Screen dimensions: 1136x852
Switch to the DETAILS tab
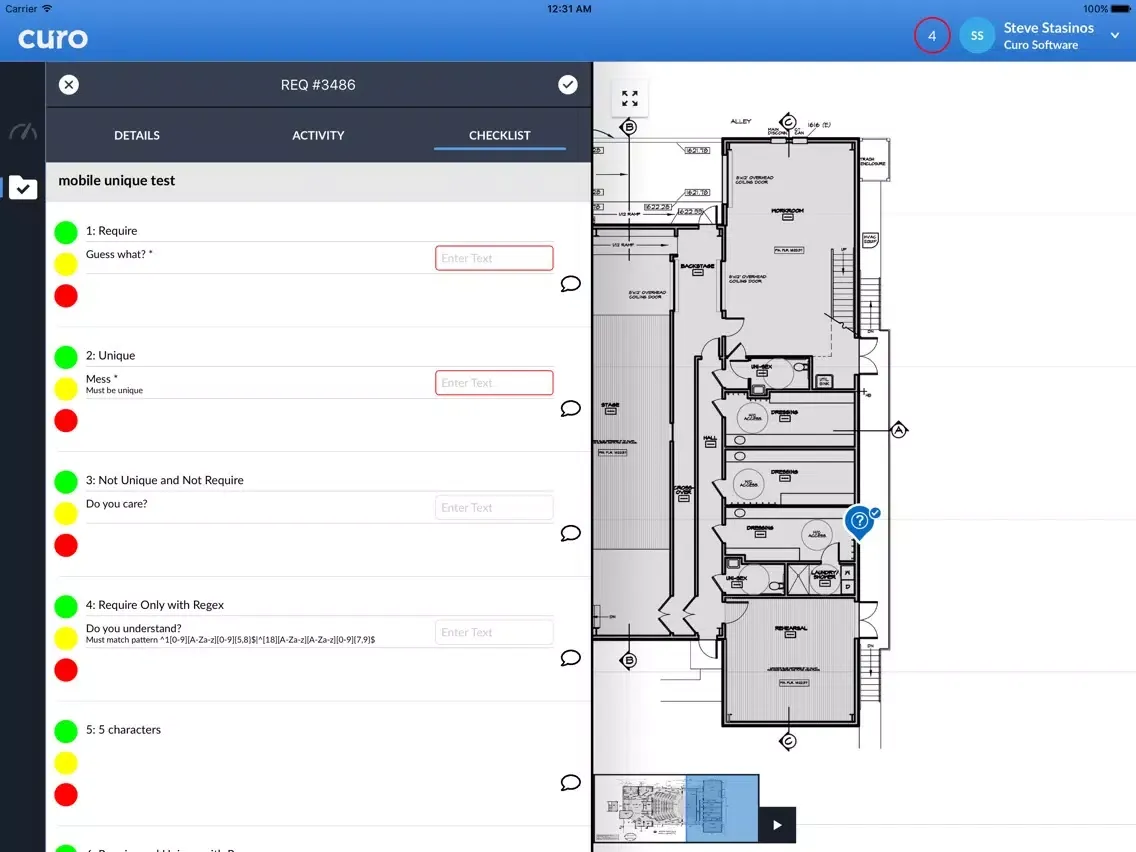137,135
